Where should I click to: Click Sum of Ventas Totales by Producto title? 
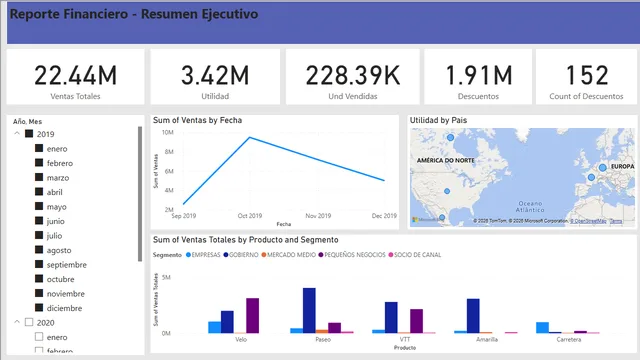pyautogui.click(x=246, y=240)
